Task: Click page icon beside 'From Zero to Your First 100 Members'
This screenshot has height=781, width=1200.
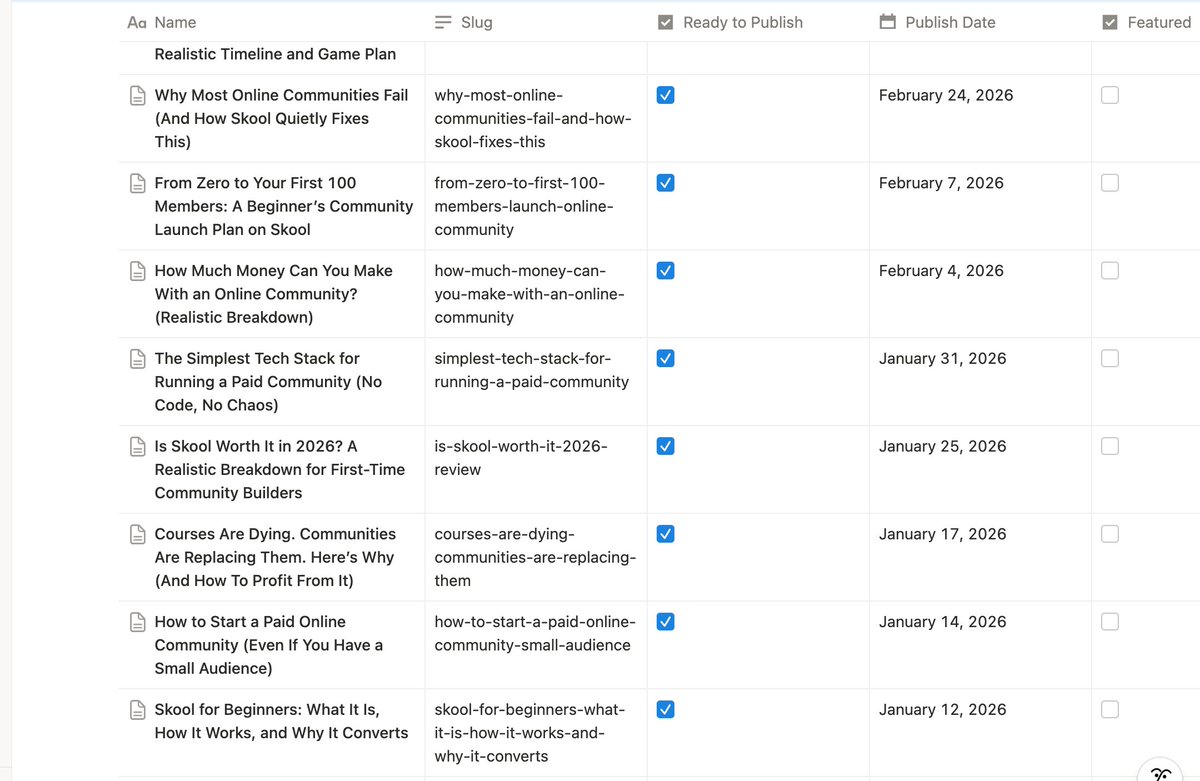Action: tap(138, 184)
